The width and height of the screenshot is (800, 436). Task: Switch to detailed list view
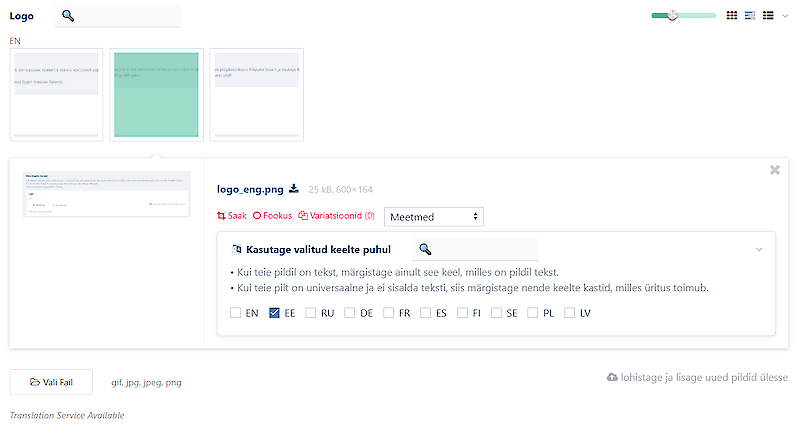point(750,15)
